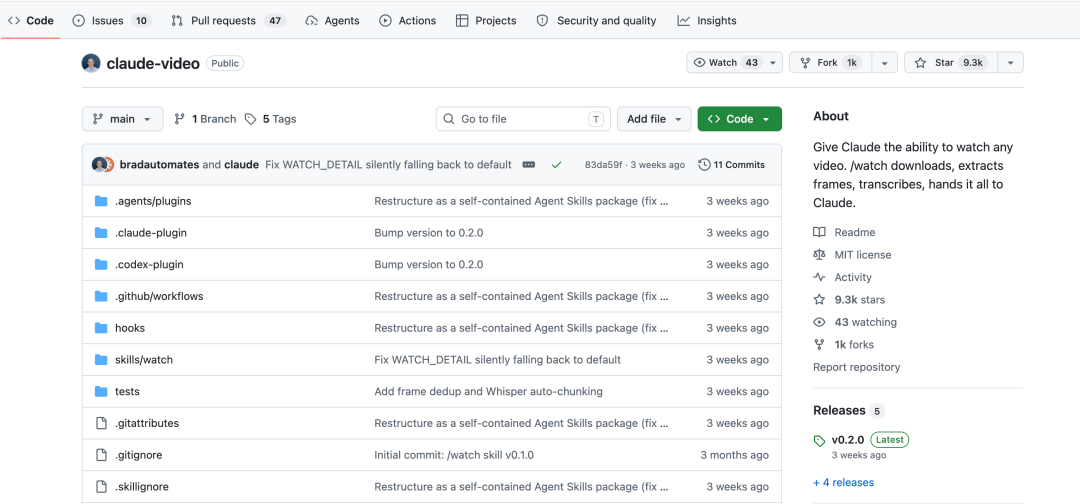
Task: Click the MIT license scales icon
Action: [x=819, y=255]
